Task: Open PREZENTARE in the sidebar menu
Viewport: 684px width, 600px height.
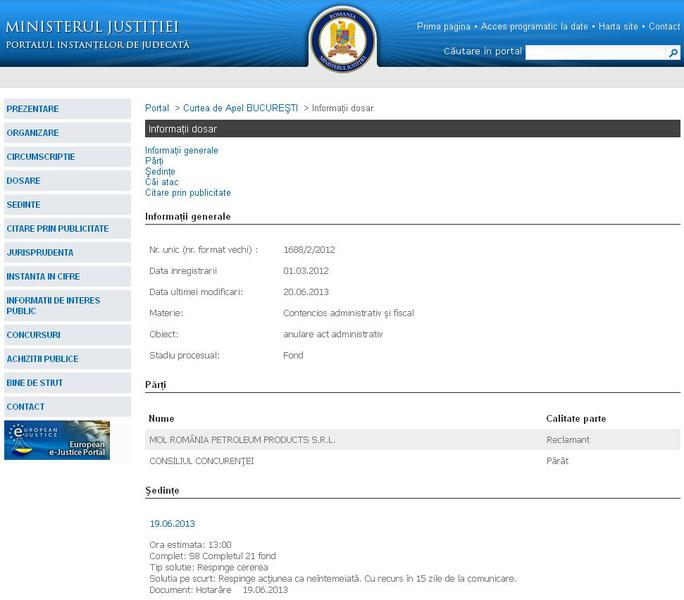Action: tap(33, 109)
